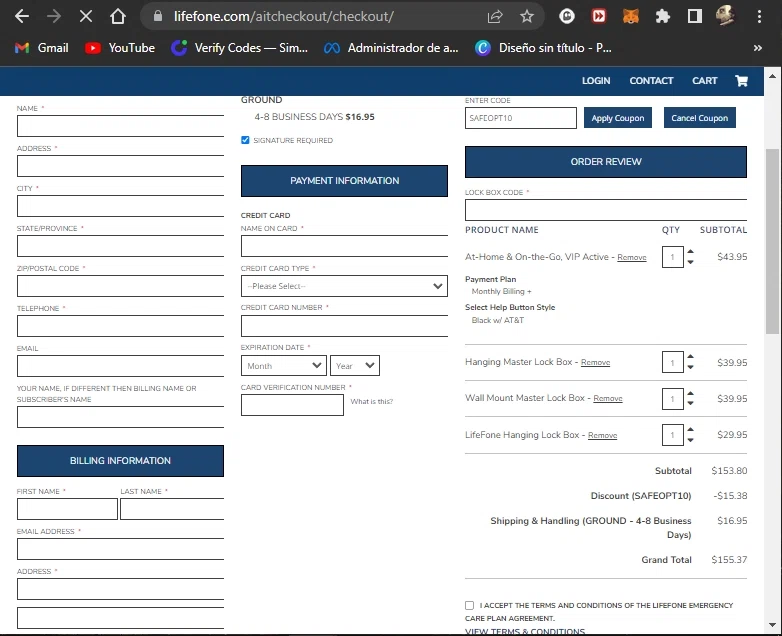The height and width of the screenshot is (636, 782).
Task: Open the CART menu item
Action: (x=704, y=81)
